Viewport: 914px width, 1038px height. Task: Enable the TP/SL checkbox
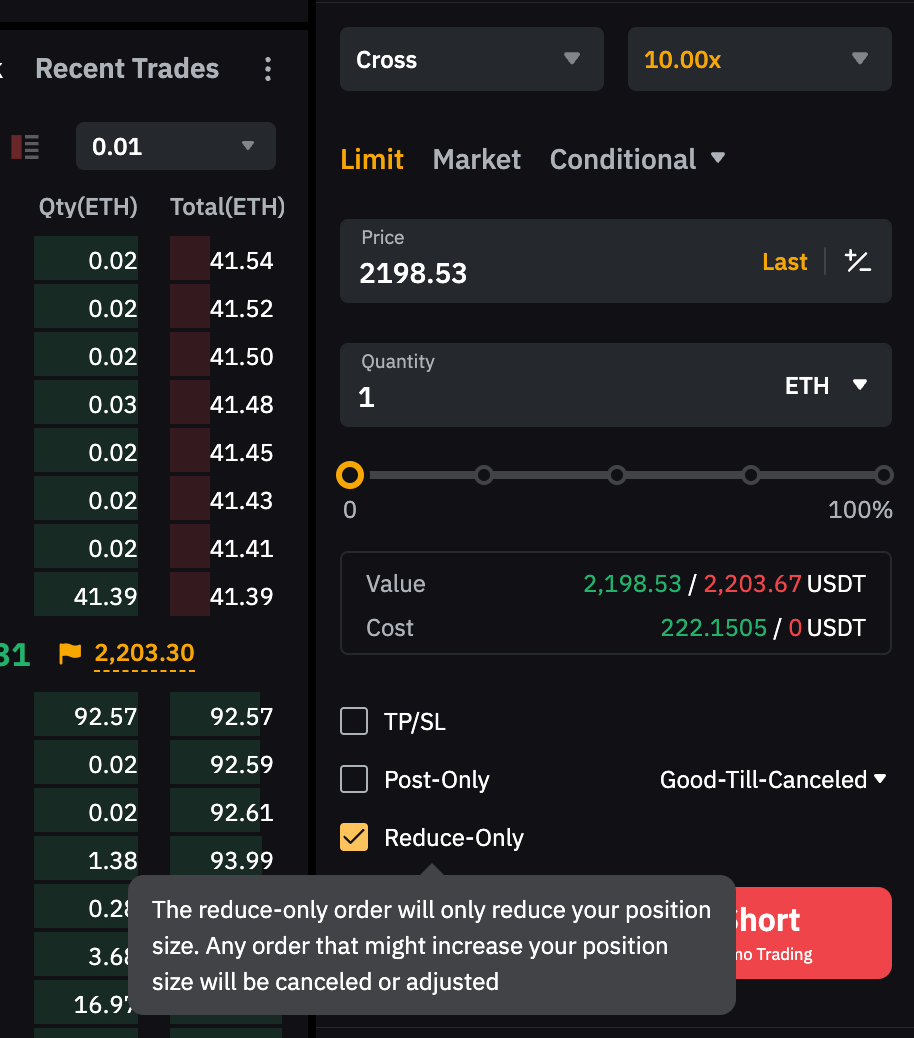point(354,721)
